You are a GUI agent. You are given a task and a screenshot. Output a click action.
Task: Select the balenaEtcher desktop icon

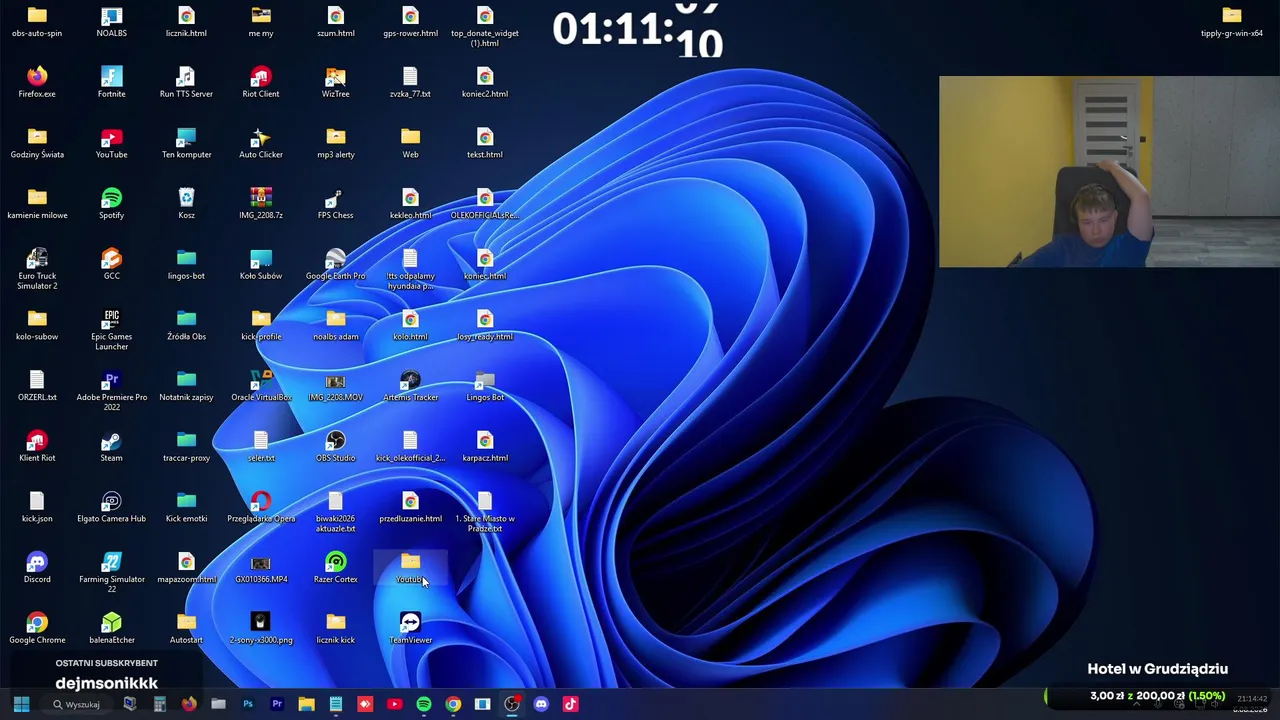point(111,628)
